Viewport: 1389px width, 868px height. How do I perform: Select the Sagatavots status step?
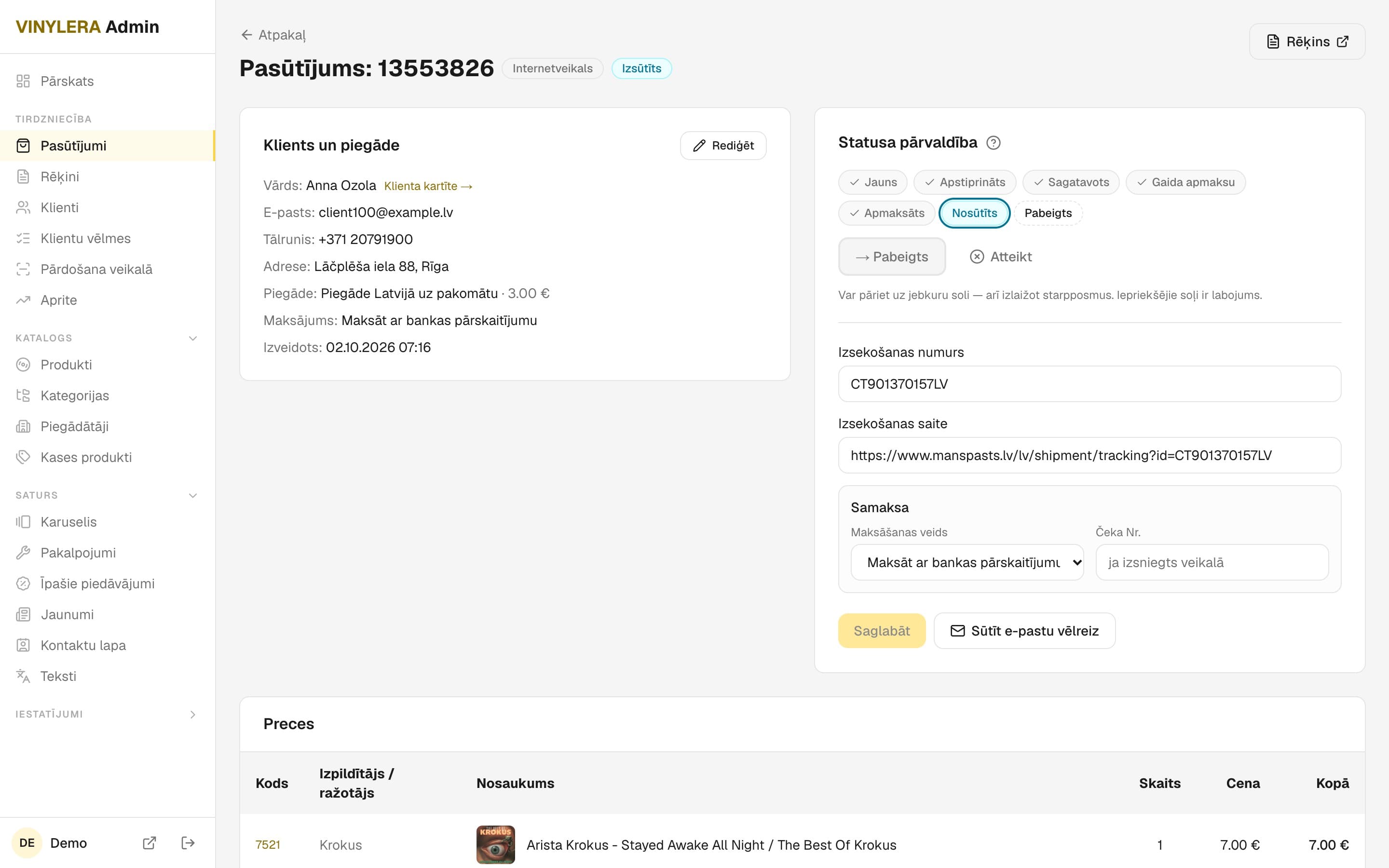(x=1071, y=182)
